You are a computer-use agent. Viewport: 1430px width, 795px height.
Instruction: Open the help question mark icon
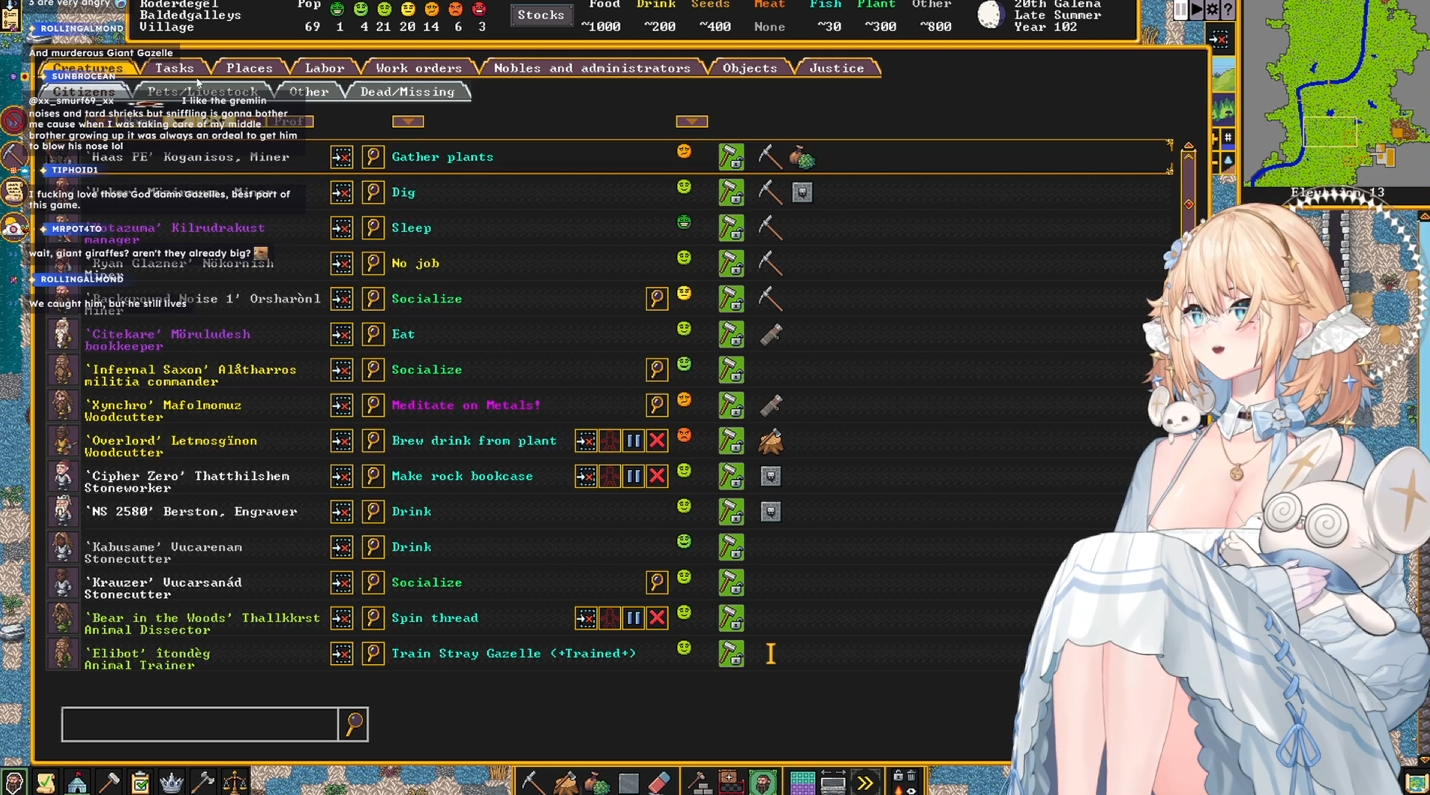[x=1228, y=10]
